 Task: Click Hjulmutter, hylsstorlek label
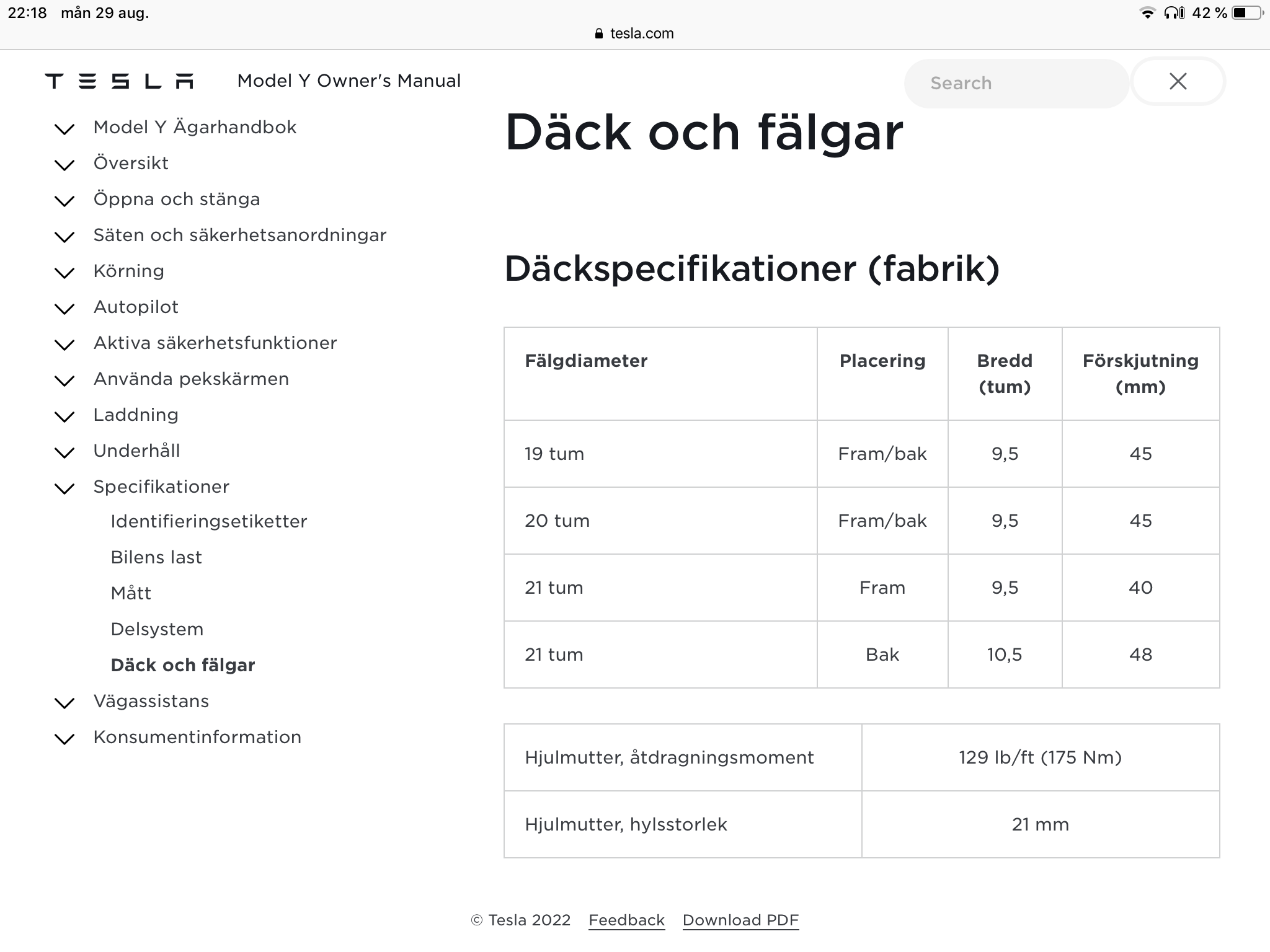click(626, 824)
